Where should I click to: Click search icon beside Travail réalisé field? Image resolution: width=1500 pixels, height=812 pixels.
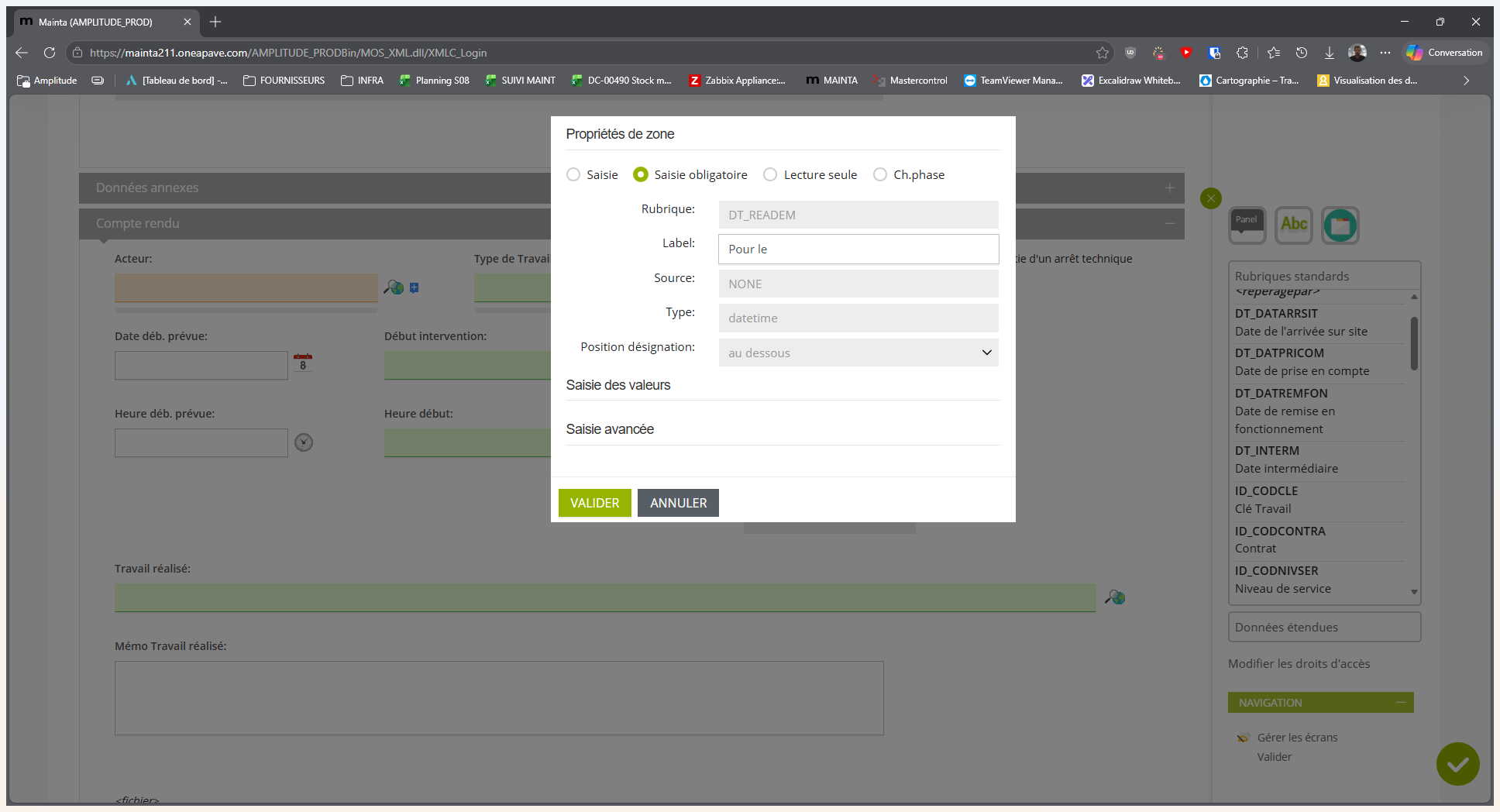[1115, 597]
